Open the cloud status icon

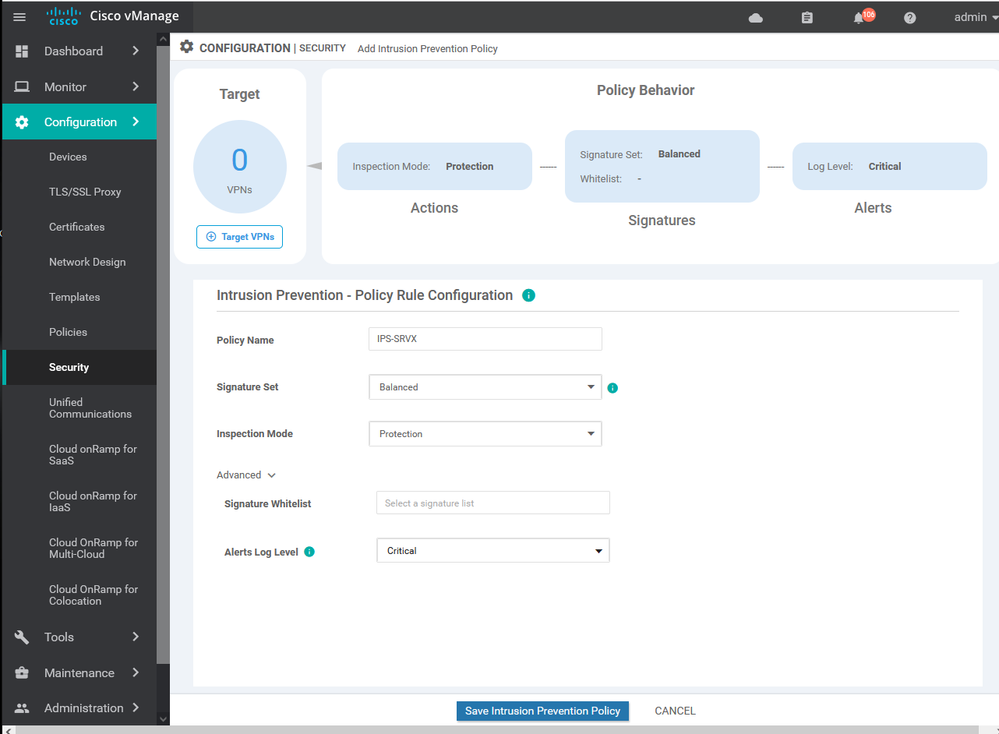click(x=756, y=18)
